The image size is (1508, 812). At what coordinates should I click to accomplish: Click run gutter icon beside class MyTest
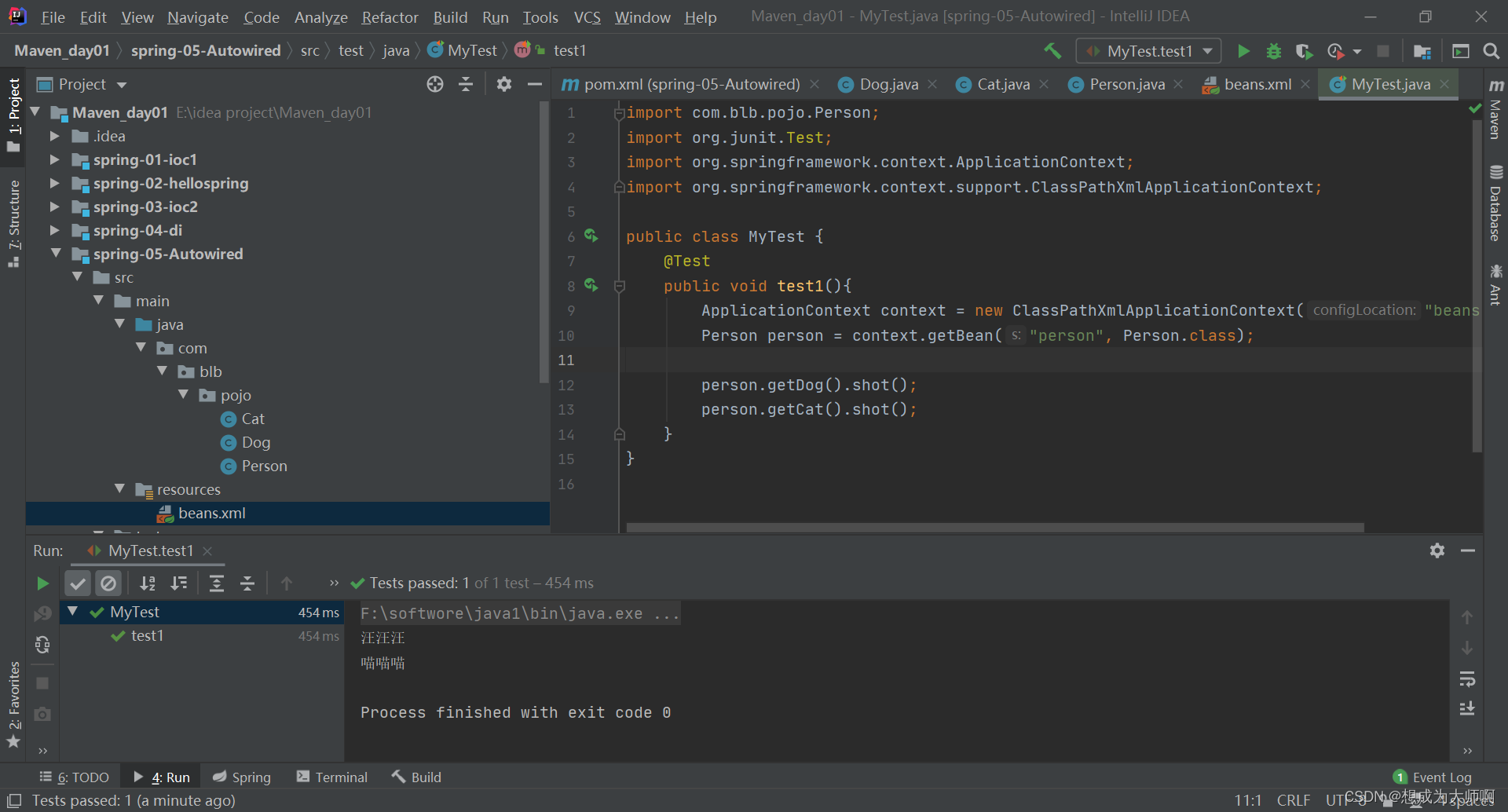(591, 236)
